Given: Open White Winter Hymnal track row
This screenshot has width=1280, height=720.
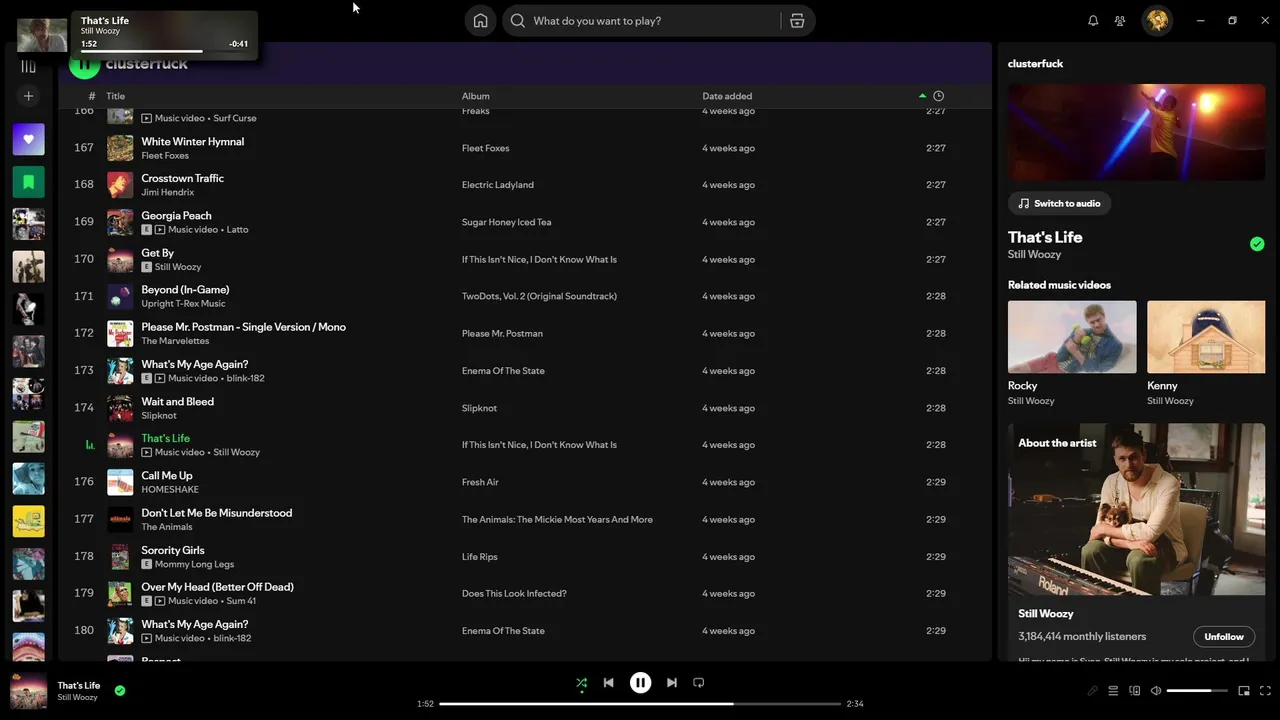Looking at the screenshot, I should click(525, 148).
